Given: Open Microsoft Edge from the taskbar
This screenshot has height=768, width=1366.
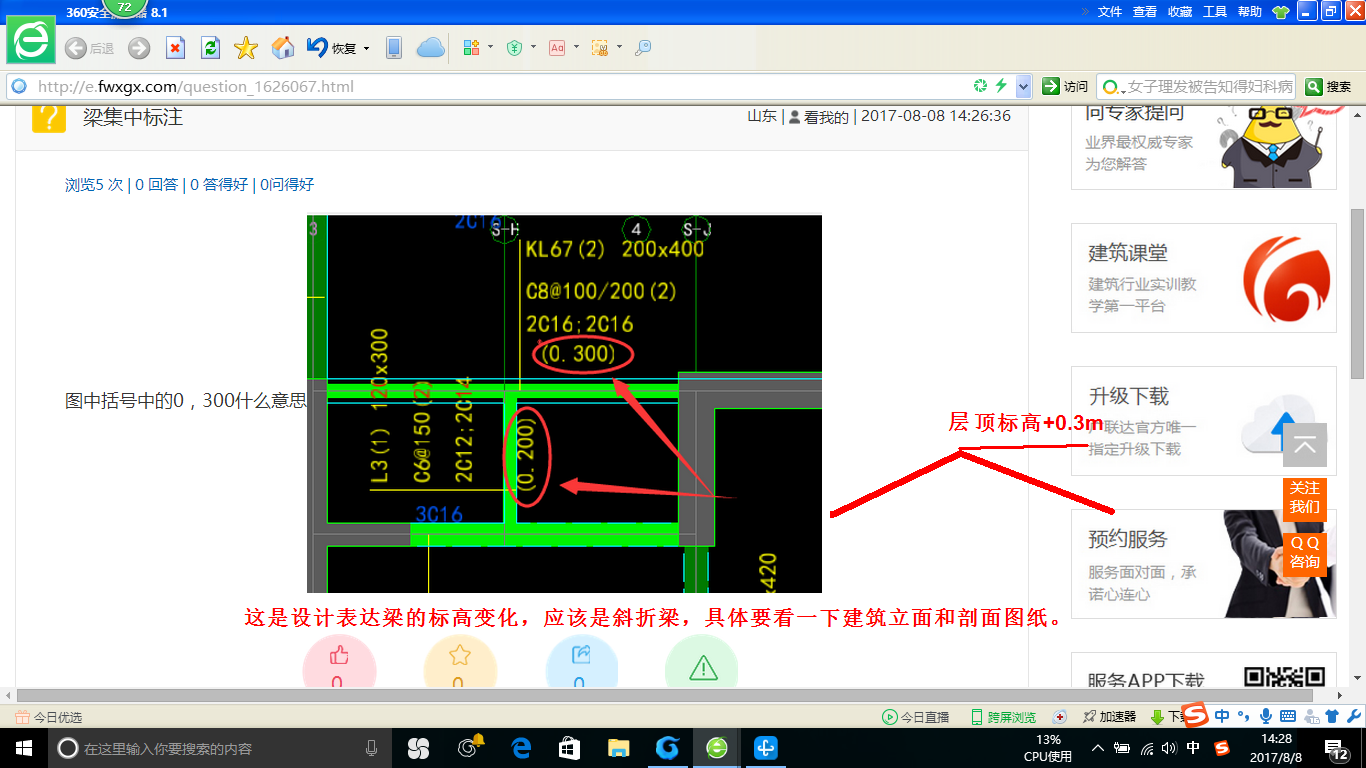Looking at the screenshot, I should coord(521,748).
